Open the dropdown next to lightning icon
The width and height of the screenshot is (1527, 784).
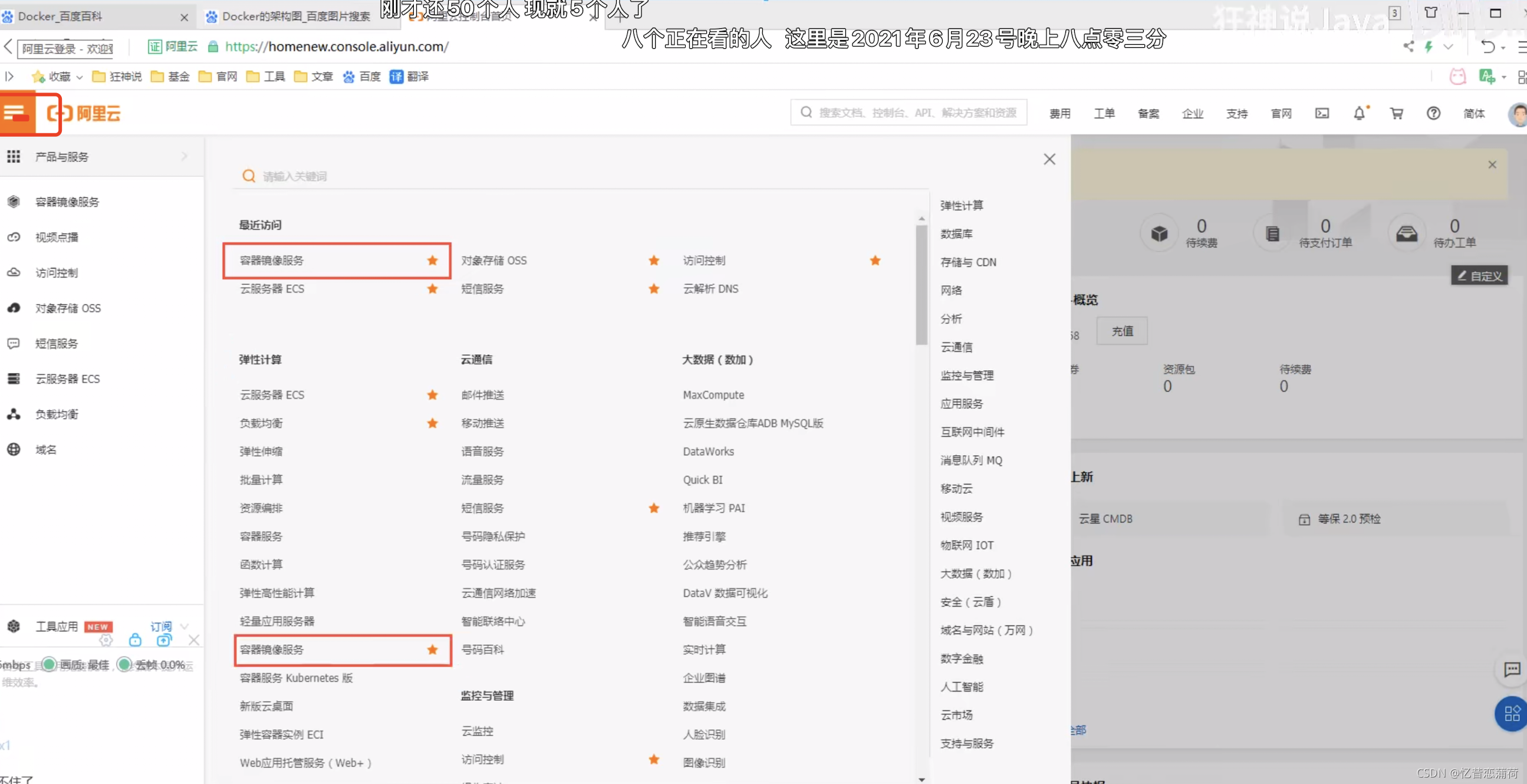[x=1448, y=47]
